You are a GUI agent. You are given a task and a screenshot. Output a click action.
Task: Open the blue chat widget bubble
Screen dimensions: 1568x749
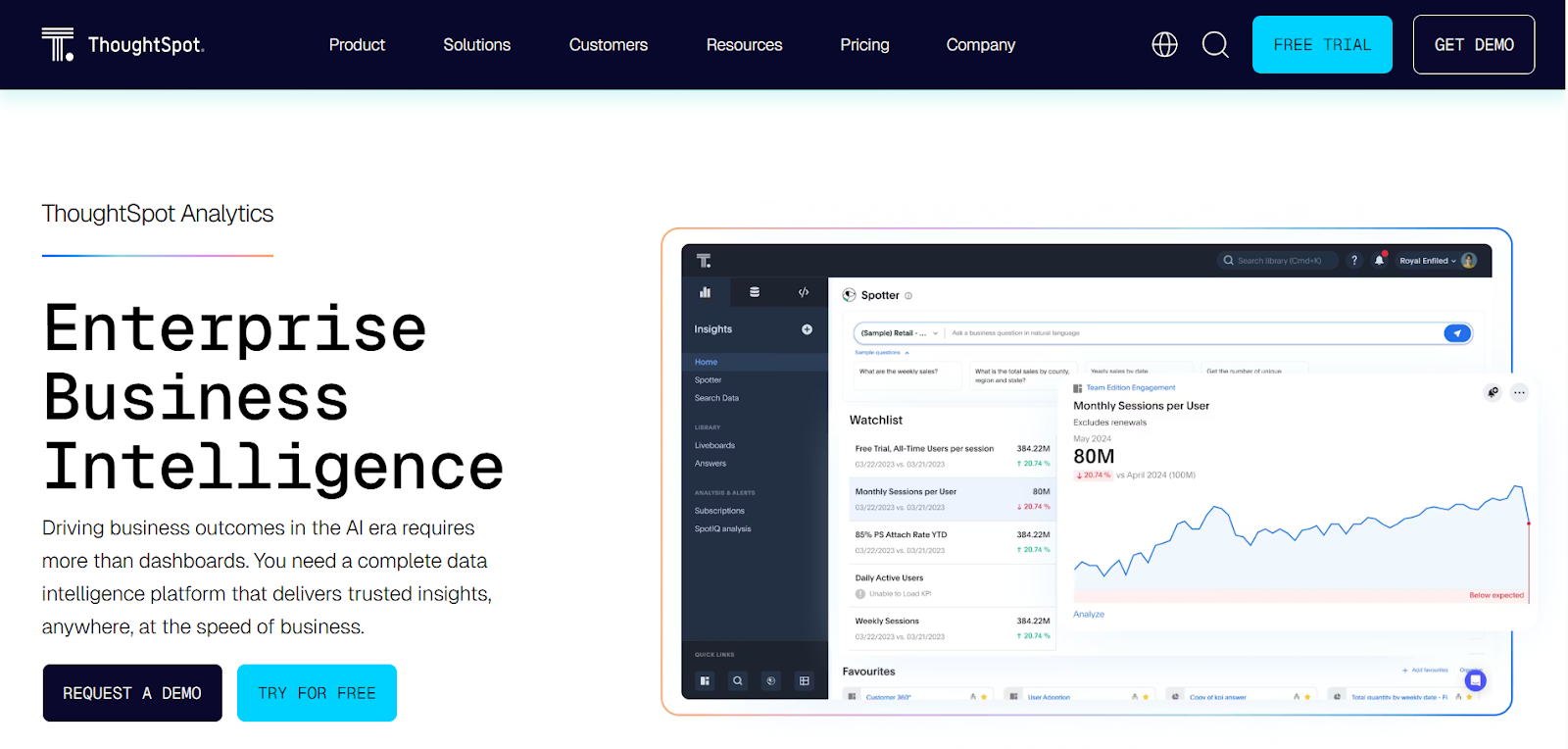[1476, 679]
